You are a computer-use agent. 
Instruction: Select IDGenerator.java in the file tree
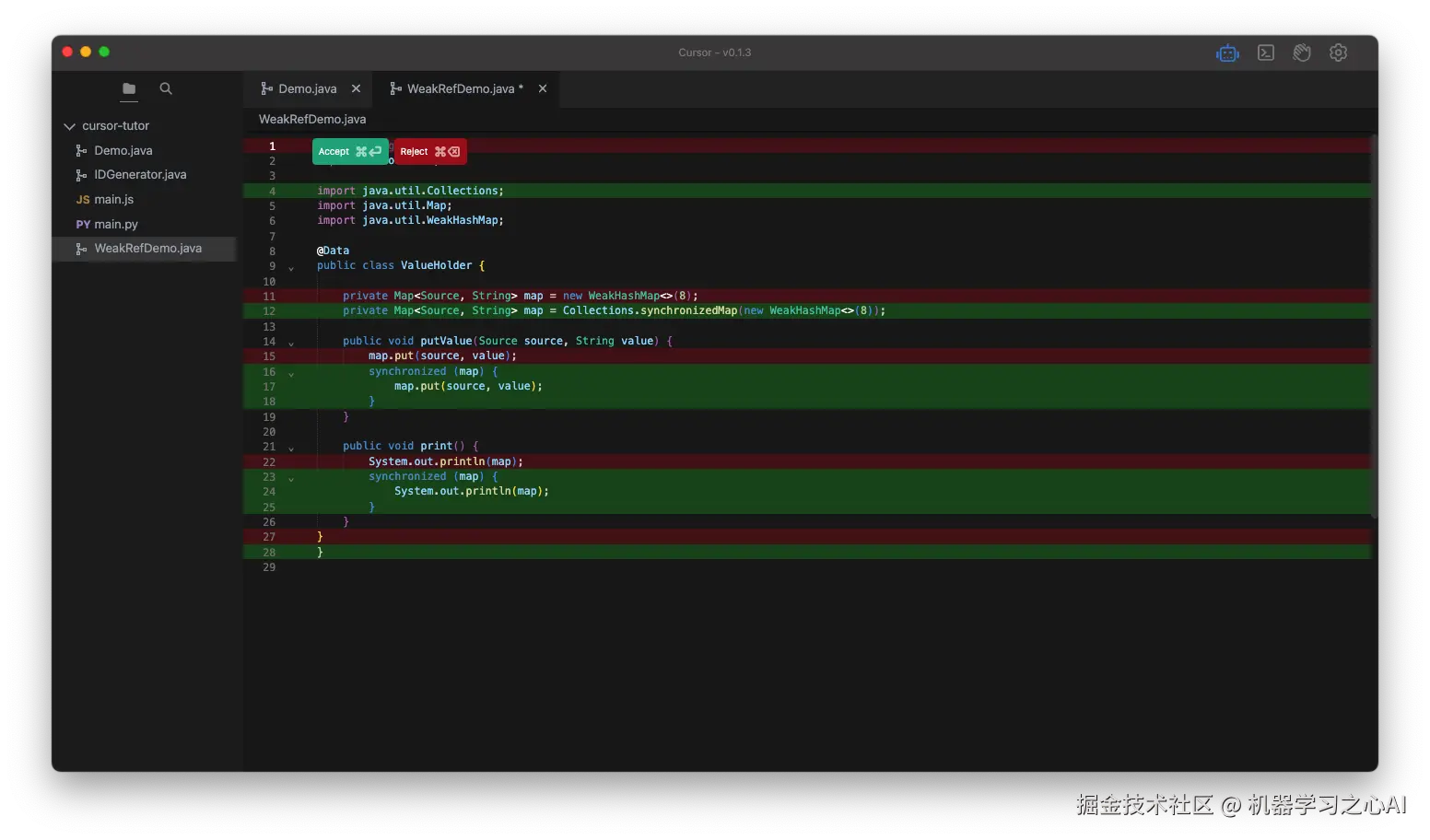click(138, 174)
